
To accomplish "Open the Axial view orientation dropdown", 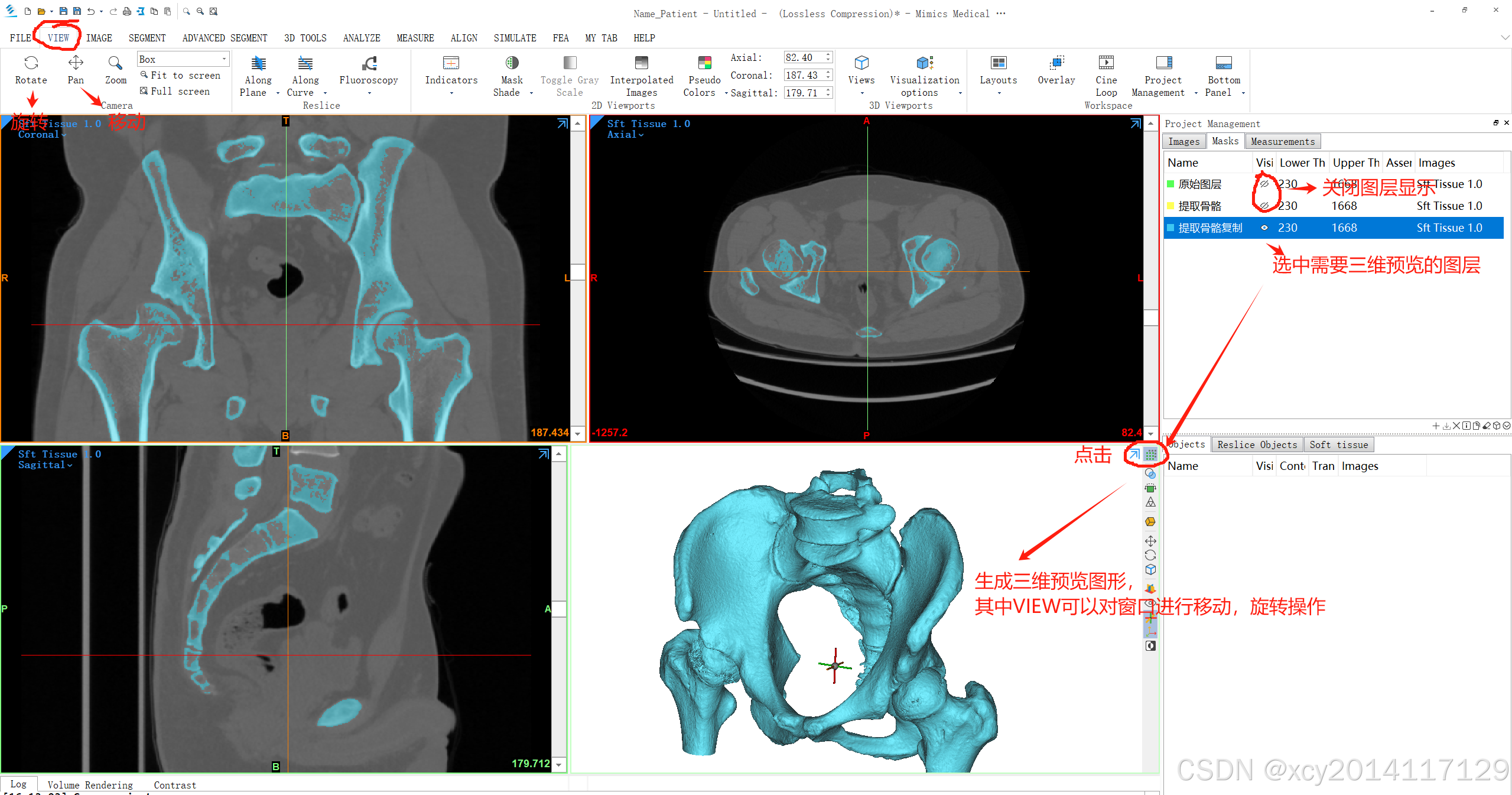I will point(625,135).
